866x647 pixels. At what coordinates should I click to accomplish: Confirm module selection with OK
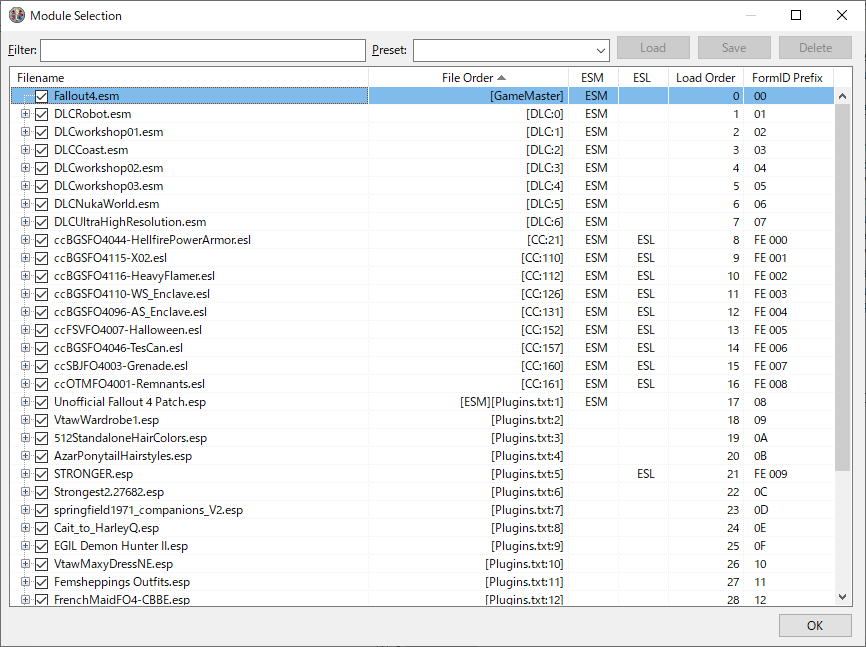815,625
